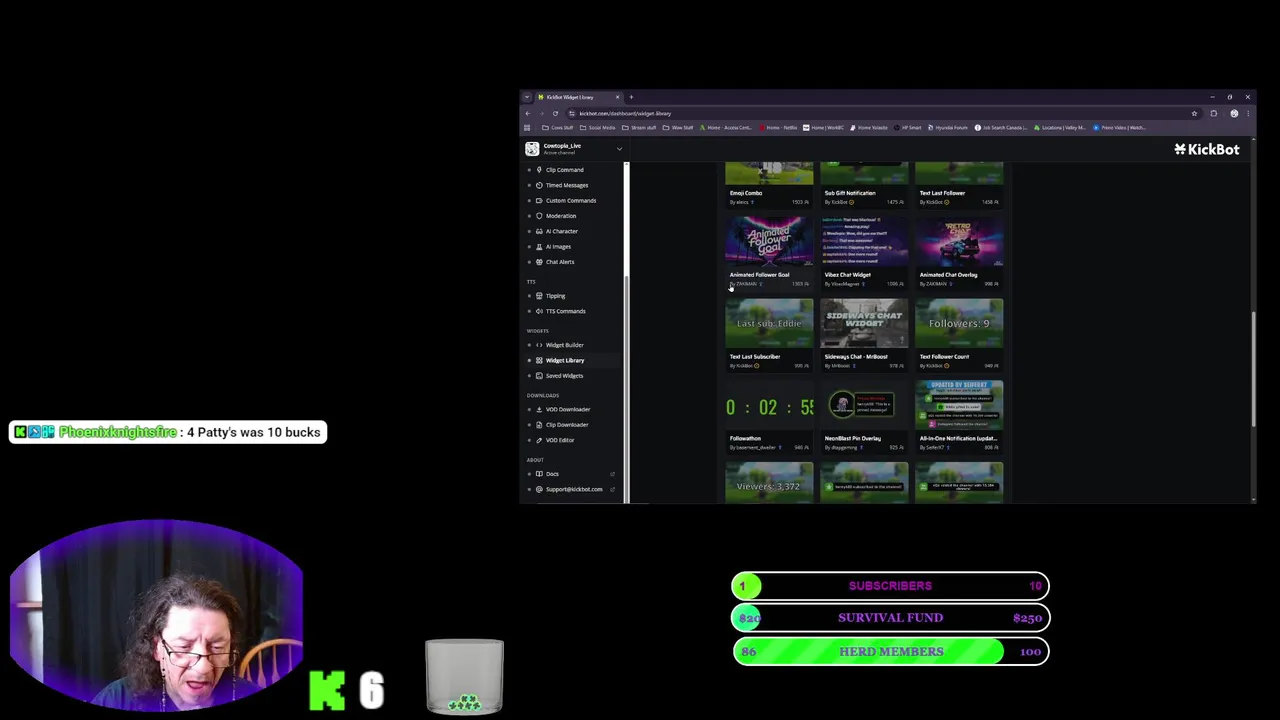1280x720 pixels.
Task: Open the browser extensions menu
Action: pyautogui.click(x=1214, y=113)
